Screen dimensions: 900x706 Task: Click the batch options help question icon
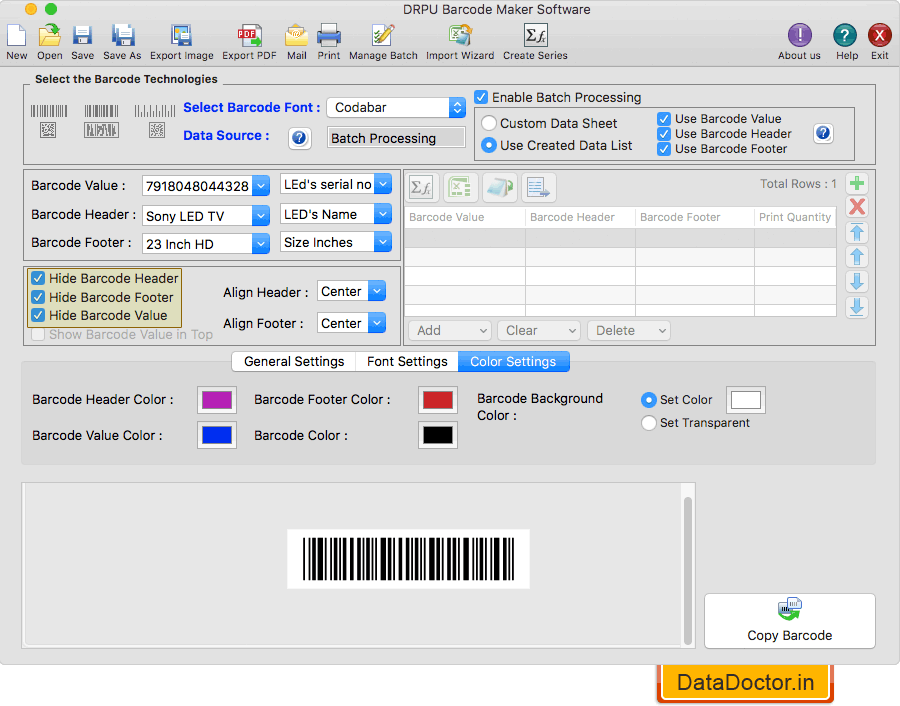click(x=823, y=134)
